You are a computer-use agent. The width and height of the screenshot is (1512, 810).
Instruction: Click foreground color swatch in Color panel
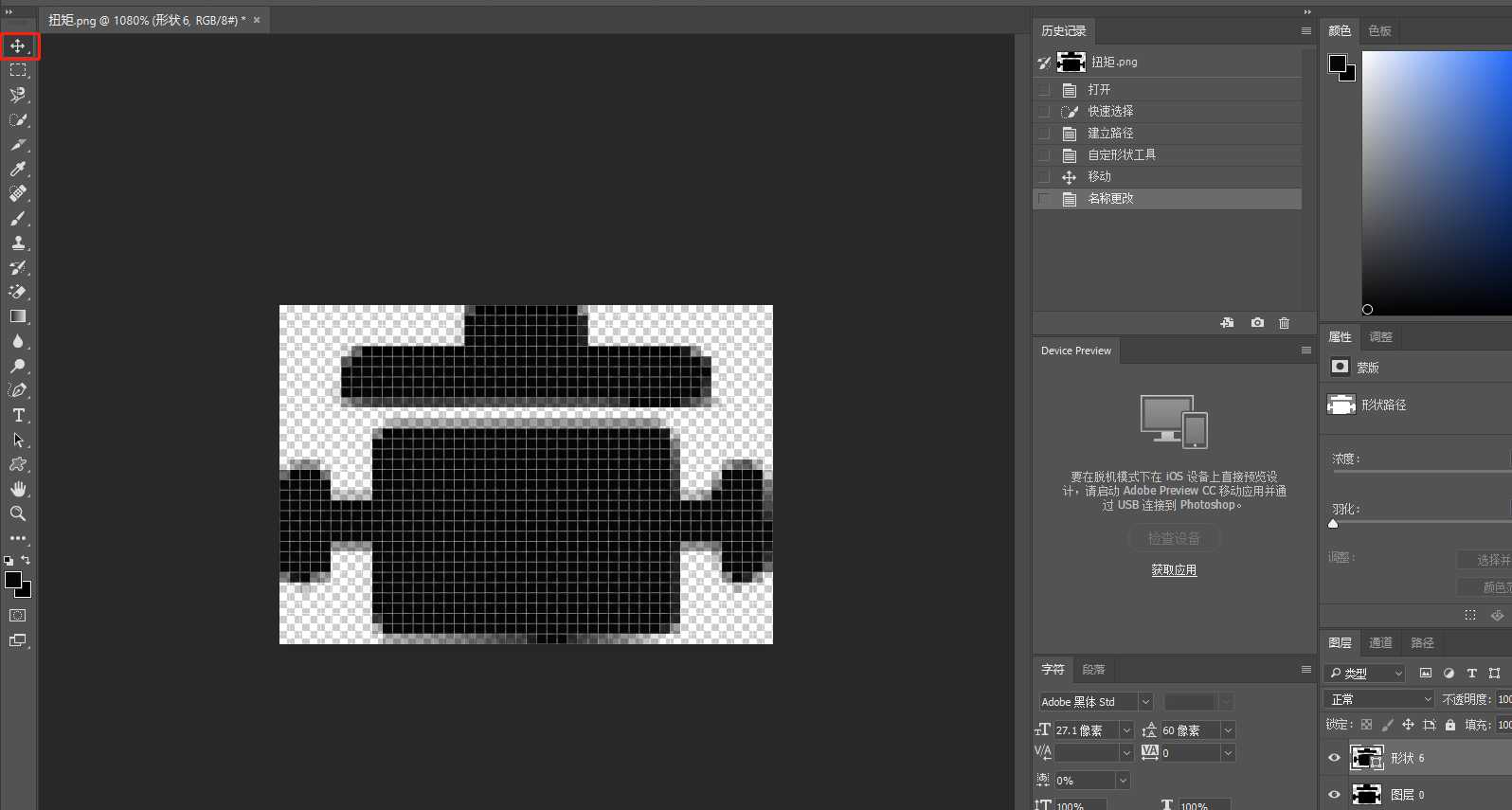pyautogui.click(x=1338, y=63)
